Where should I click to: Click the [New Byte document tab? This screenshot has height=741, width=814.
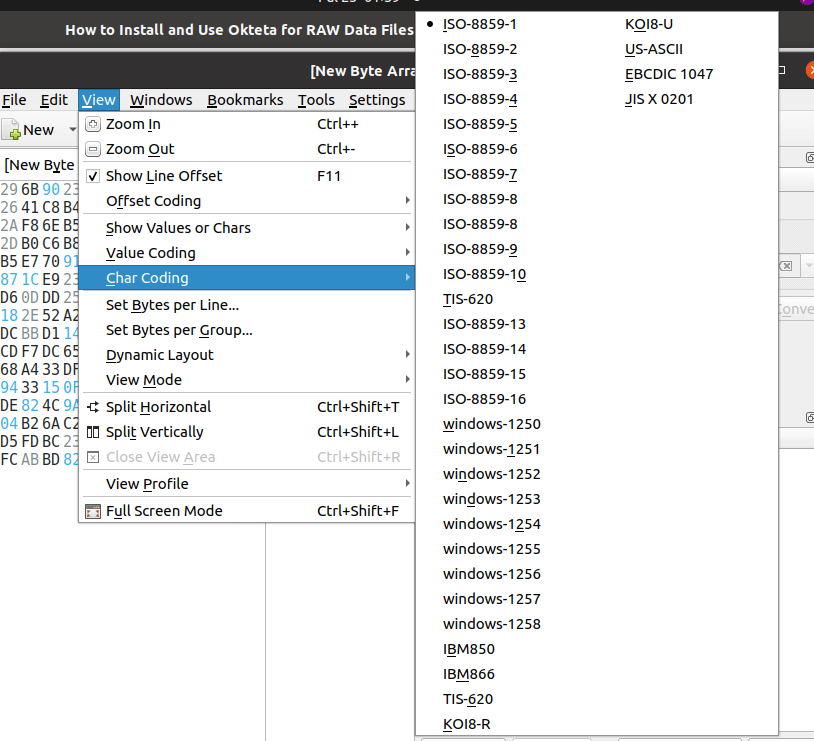(x=39, y=165)
